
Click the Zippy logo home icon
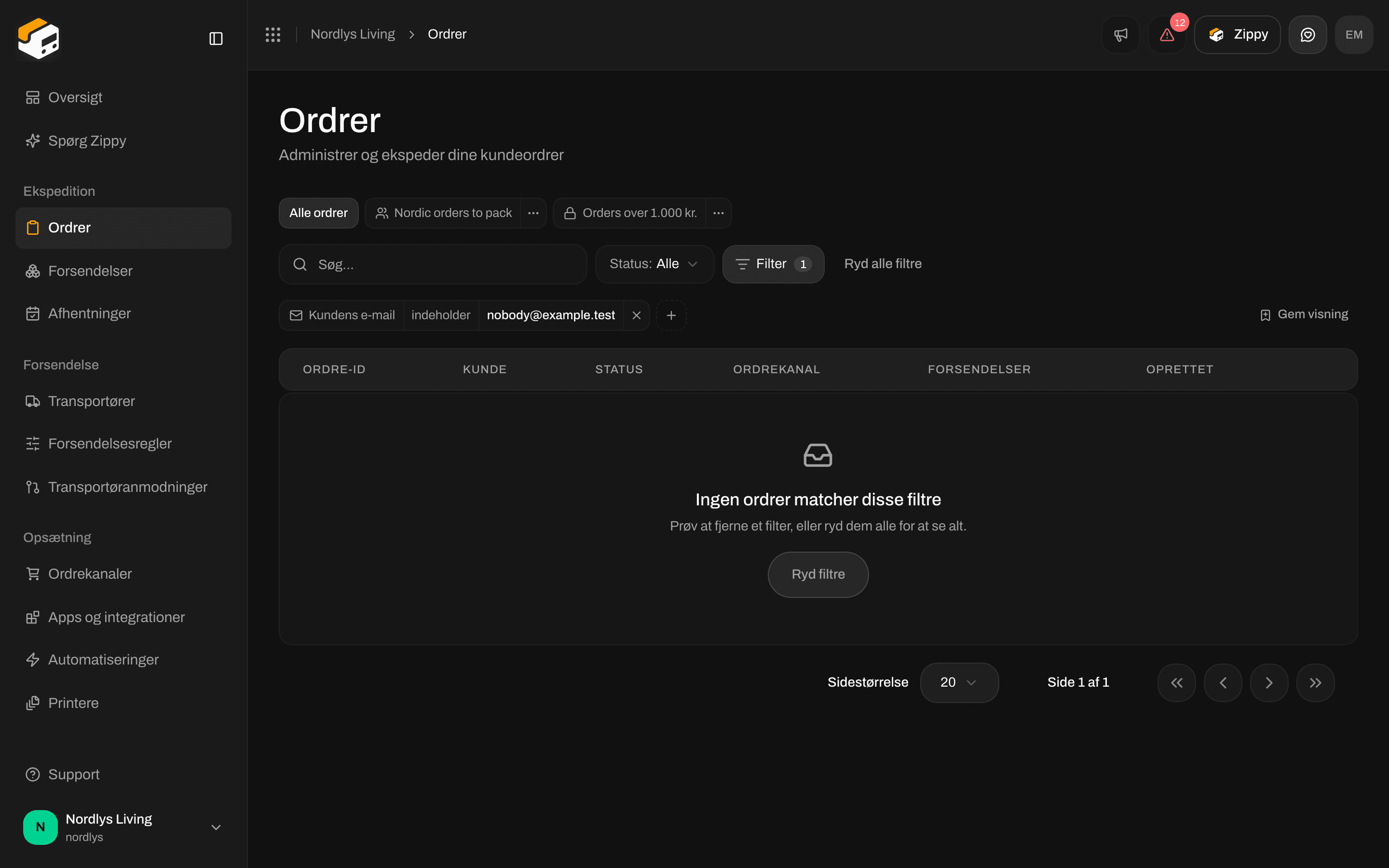click(x=39, y=39)
